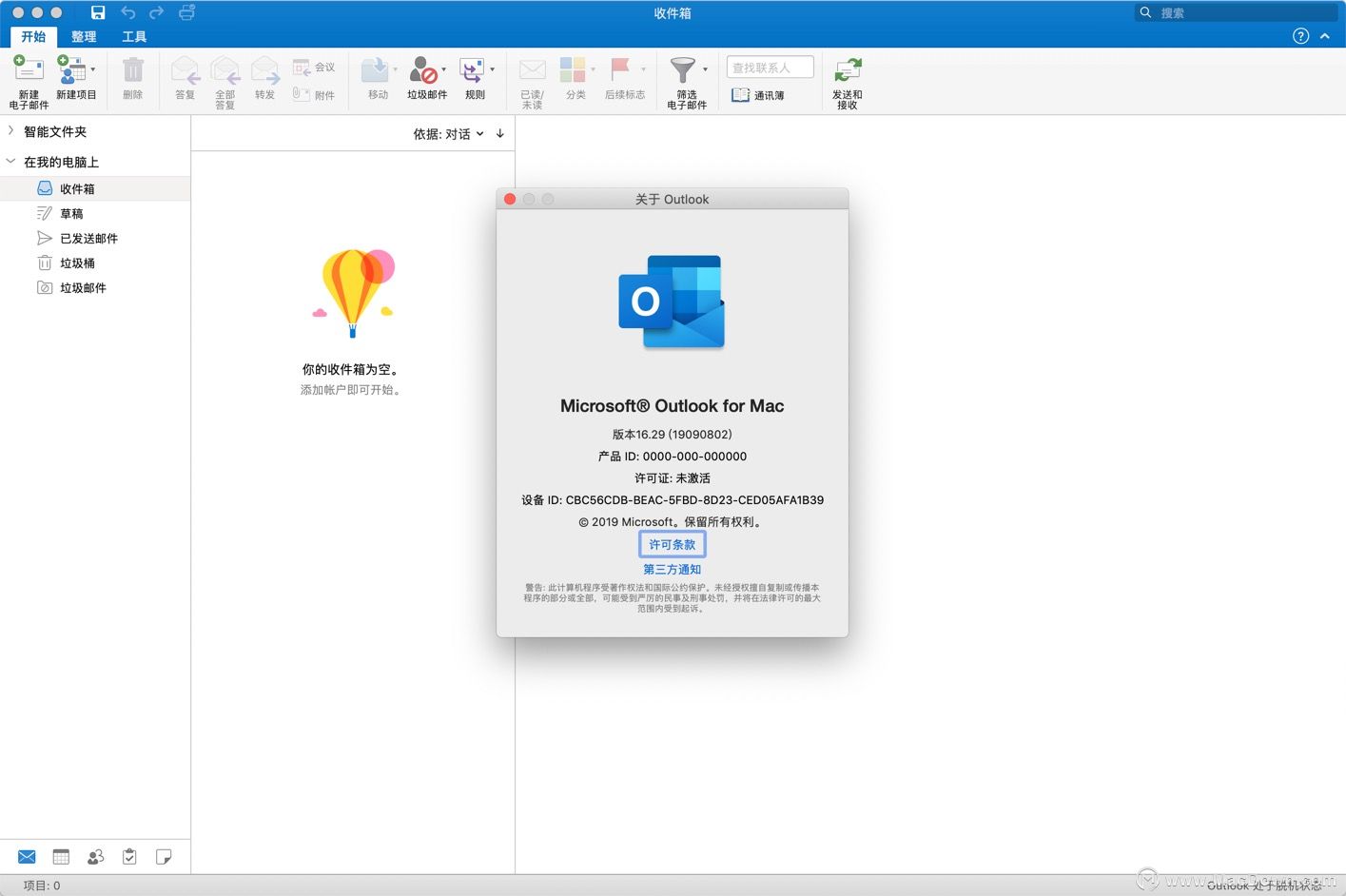Click the Reply All (全部答复) icon
Image resolution: width=1346 pixels, height=896 pixels.
224,69
